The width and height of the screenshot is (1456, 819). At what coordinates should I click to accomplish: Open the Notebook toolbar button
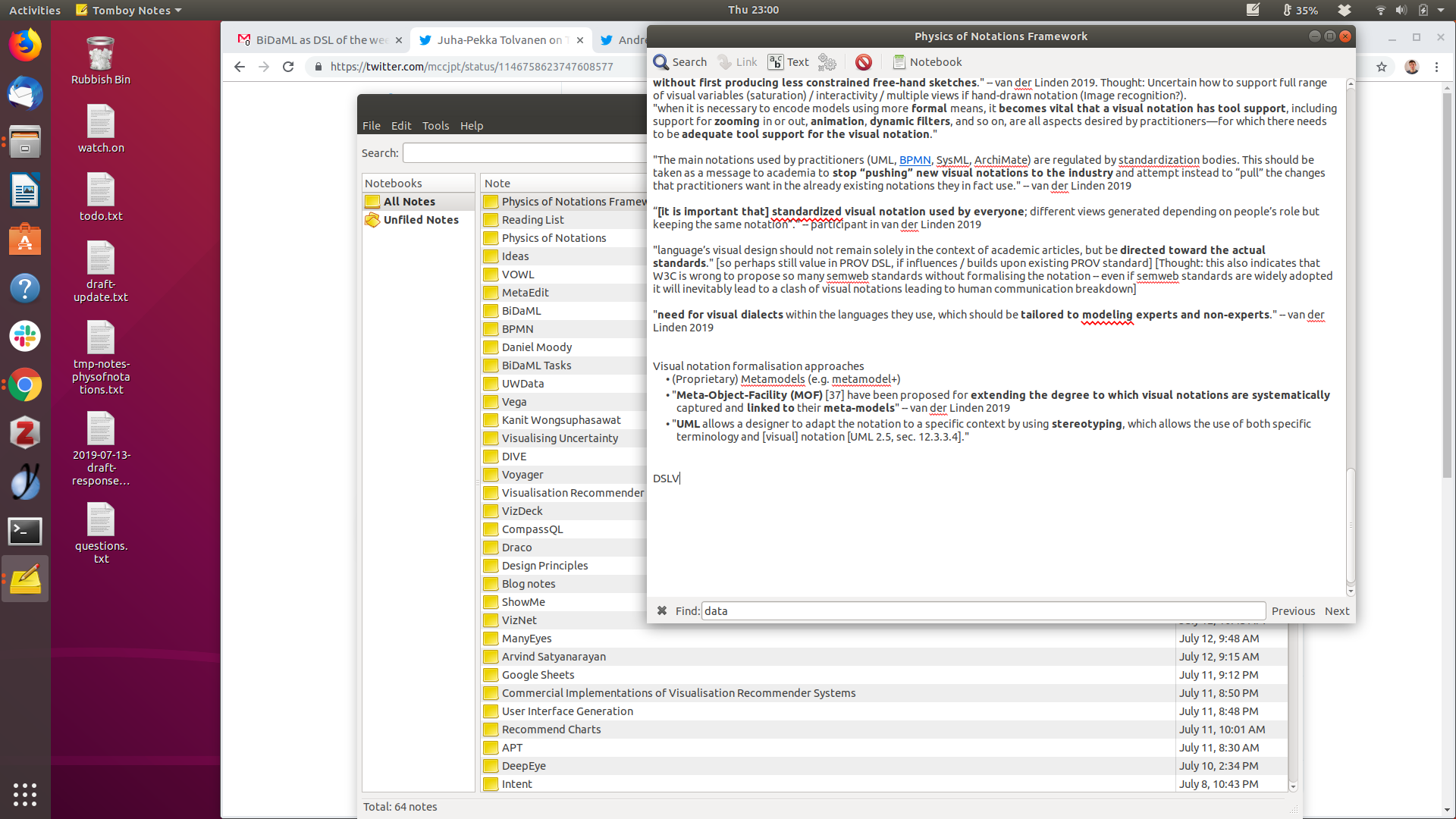click(x=927, y=62)
